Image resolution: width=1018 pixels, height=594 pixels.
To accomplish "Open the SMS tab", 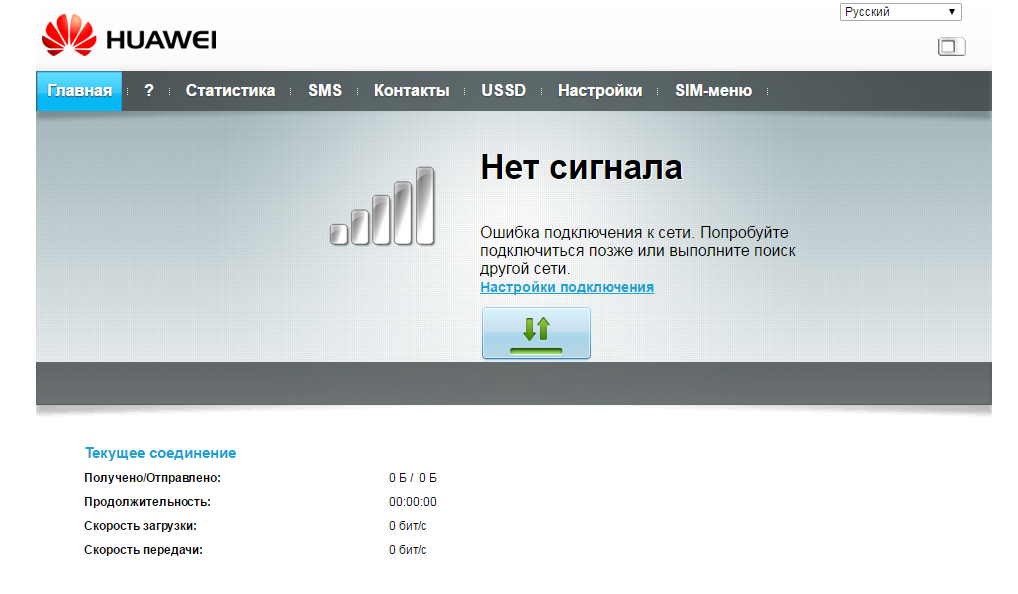I will pyautogui.click(x=325, y=91).
